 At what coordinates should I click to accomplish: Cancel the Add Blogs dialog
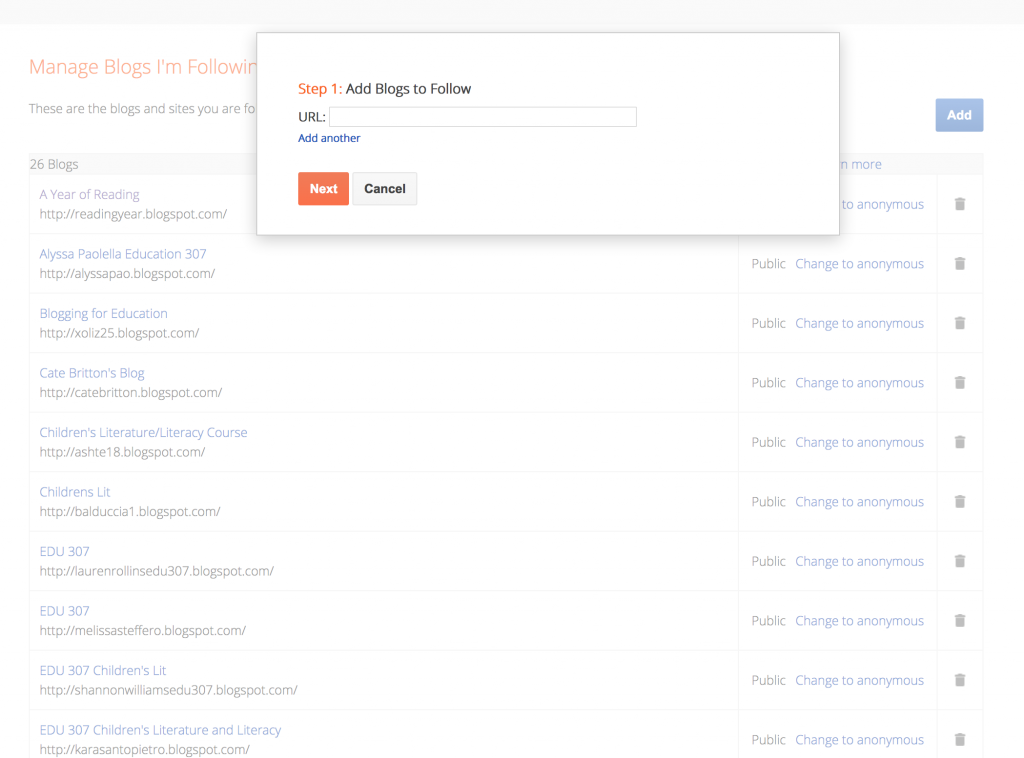tap(385, 189)
